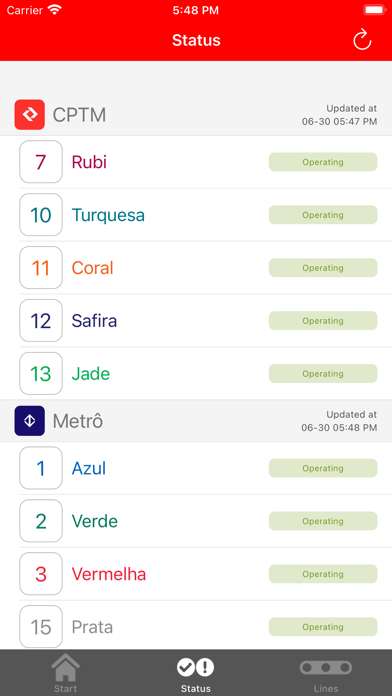Select the Verde line name

point(95,521)
